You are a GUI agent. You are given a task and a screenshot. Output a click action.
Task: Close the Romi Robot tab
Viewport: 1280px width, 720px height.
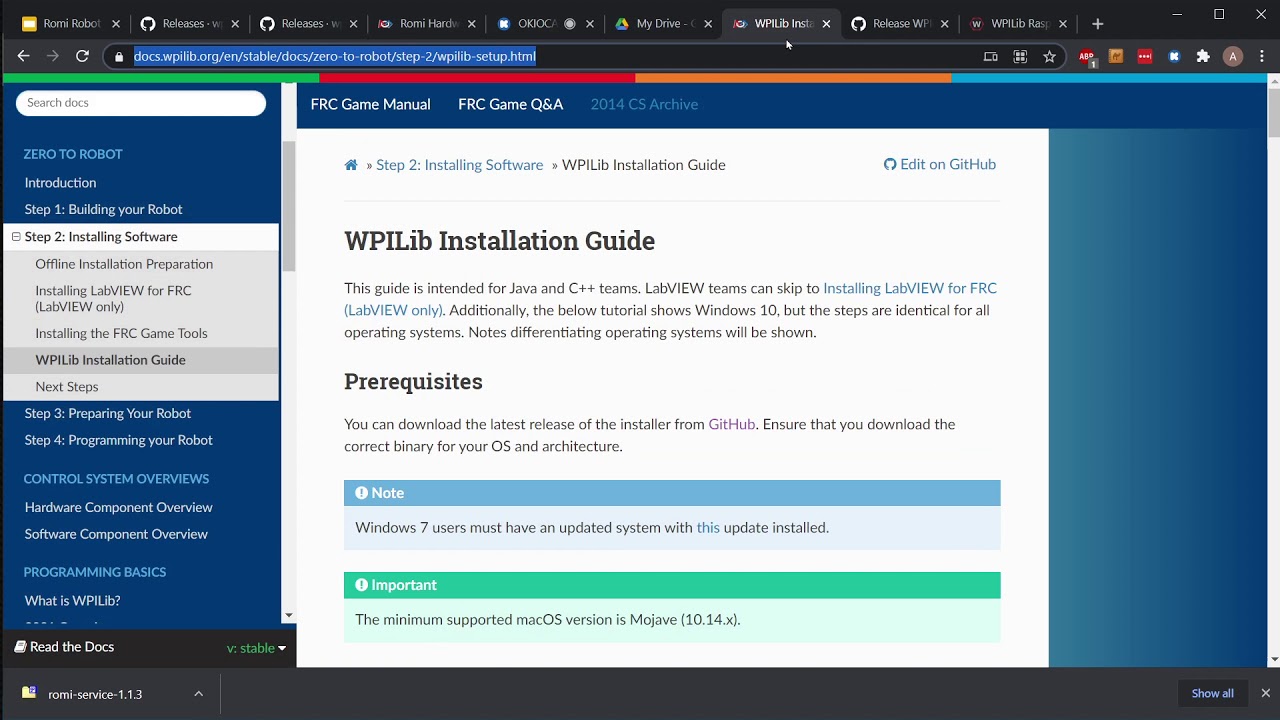[x=116, y=24]
